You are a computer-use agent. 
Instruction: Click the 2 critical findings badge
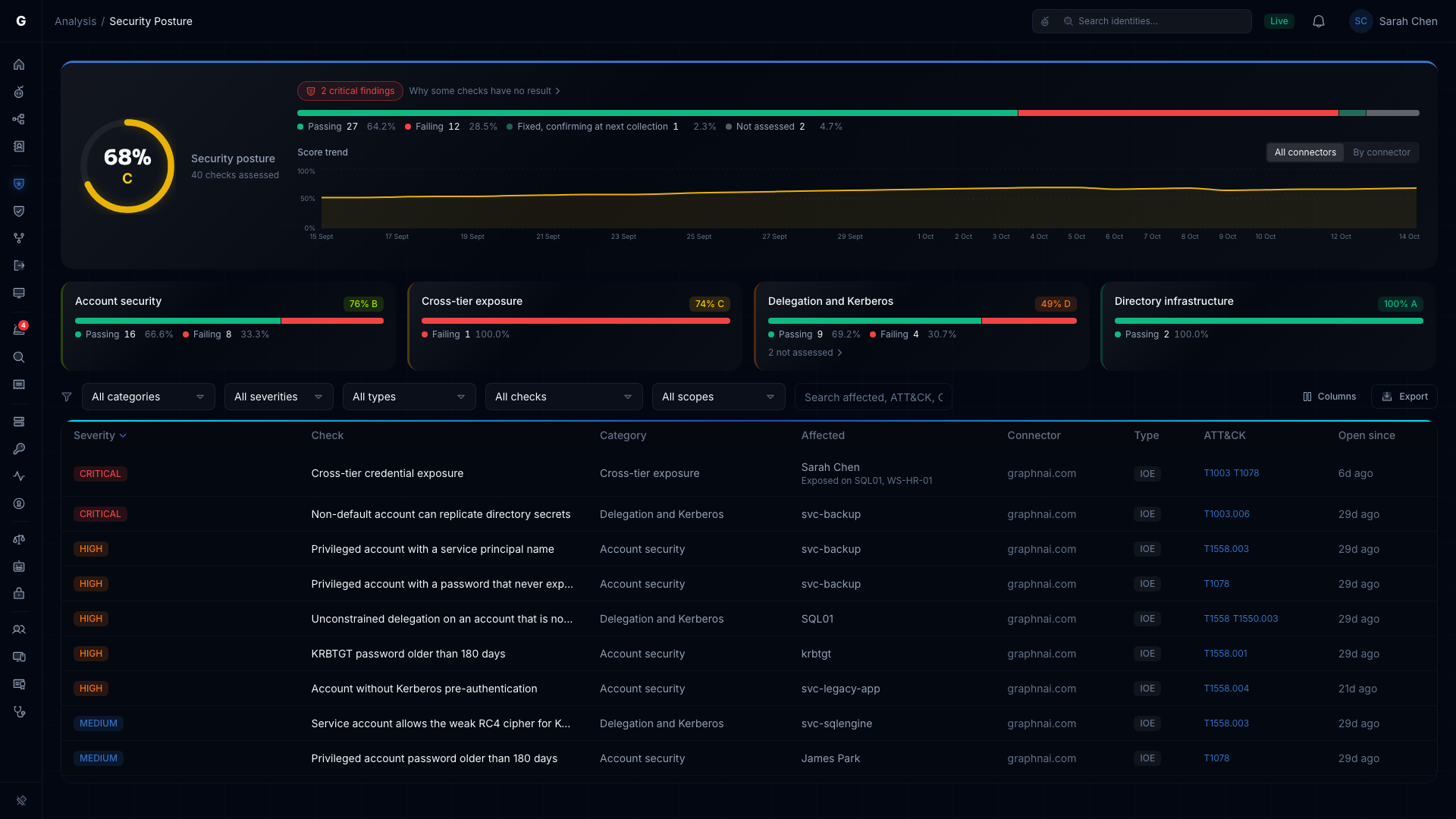[x=350, y=91]
